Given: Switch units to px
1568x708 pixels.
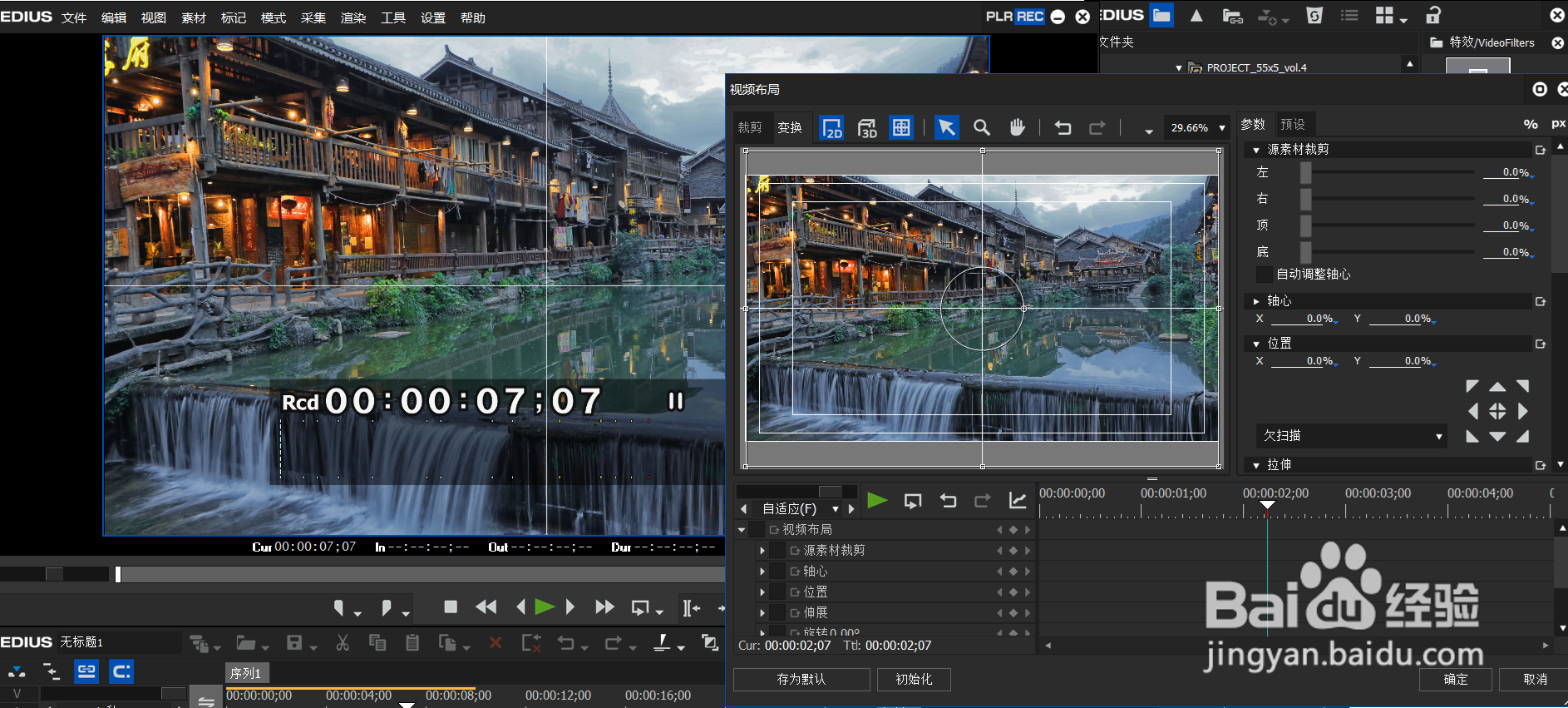Looking at the screenshot, I should (x=1558, y=124).
